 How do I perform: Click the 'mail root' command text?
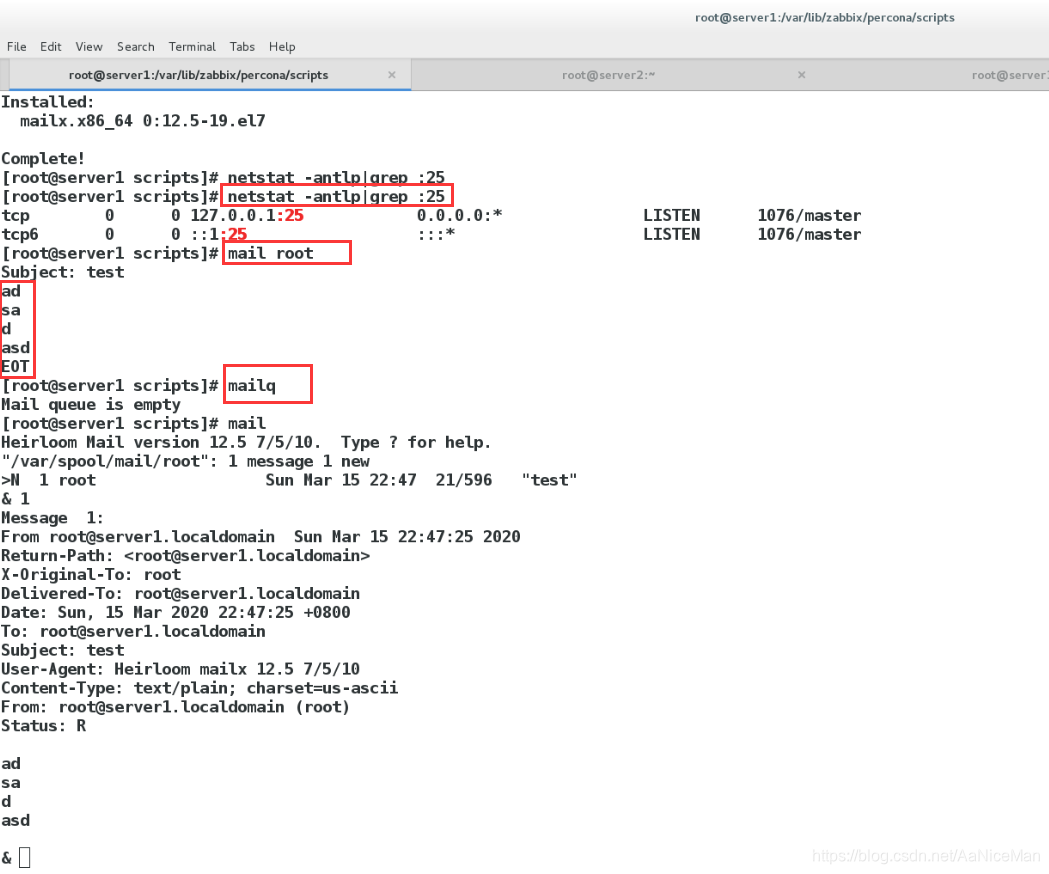pos(270,253)
